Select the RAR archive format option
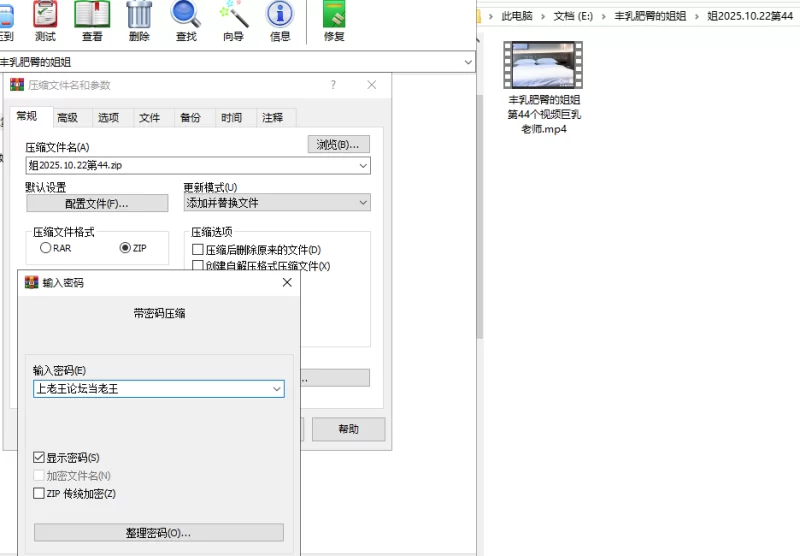Image resolution: width=800 pixels, height=556 pixels. [x=45, y=248]
